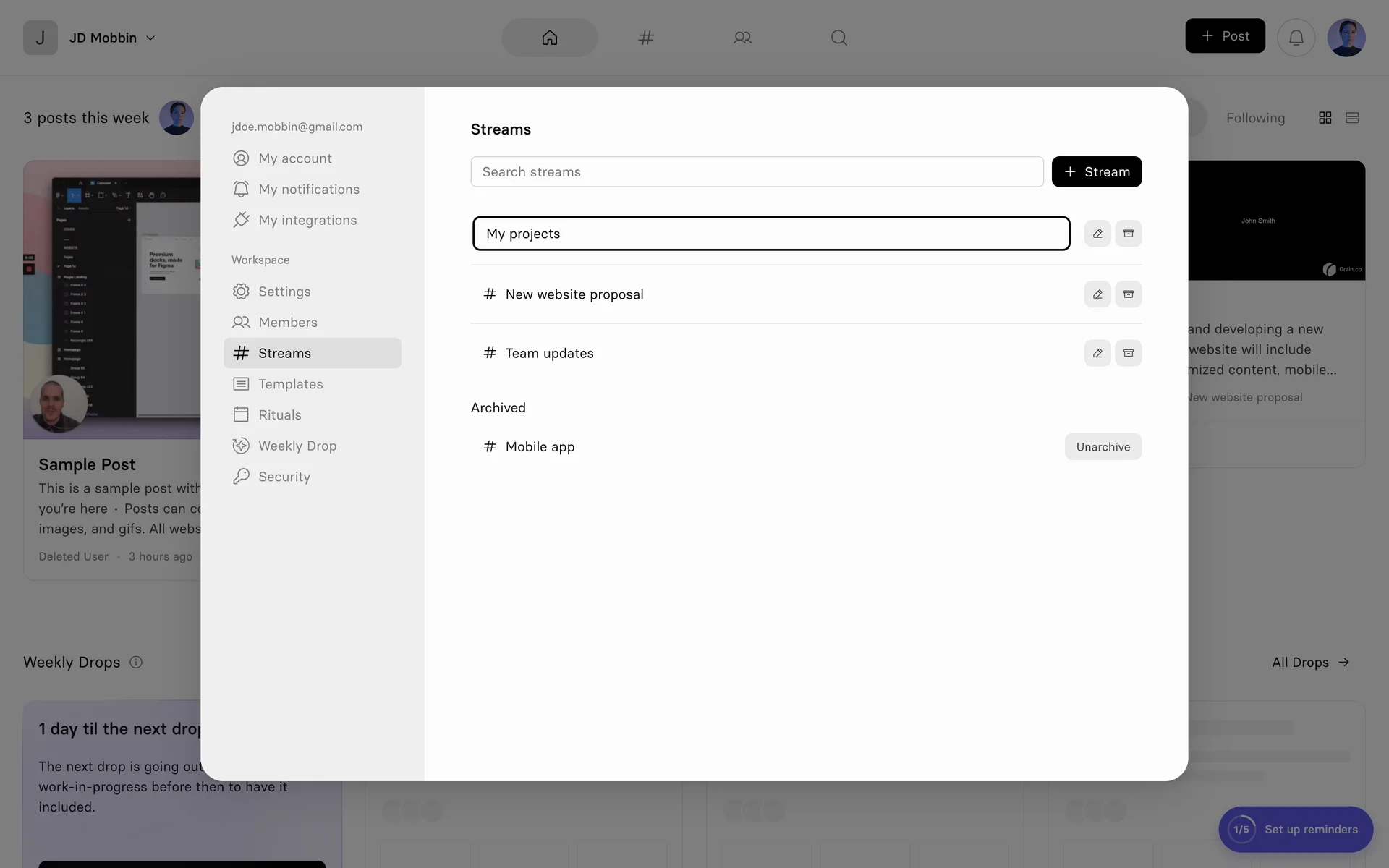Click the Search streams input field
The image size is (1389, 868).
tap(756, 172)
